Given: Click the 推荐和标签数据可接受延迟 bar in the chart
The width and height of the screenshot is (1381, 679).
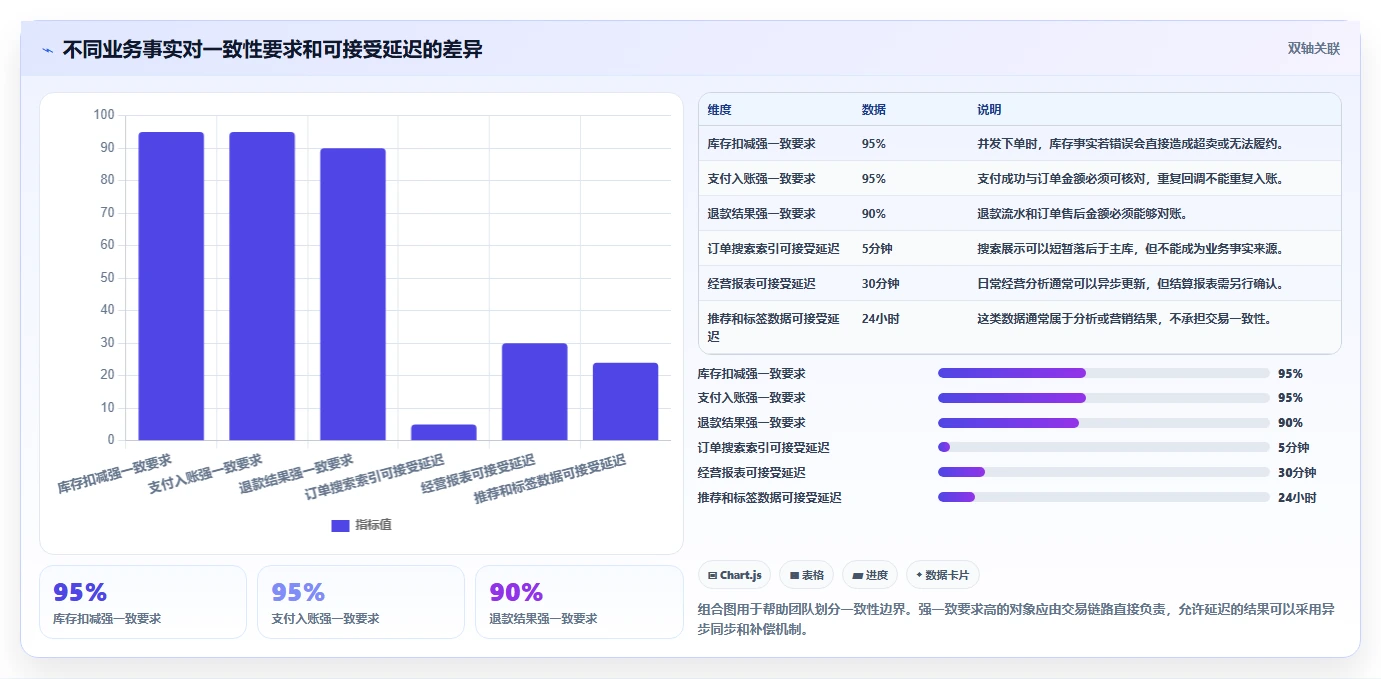Looking at the screenshot, I should click(x=626, y=401).
